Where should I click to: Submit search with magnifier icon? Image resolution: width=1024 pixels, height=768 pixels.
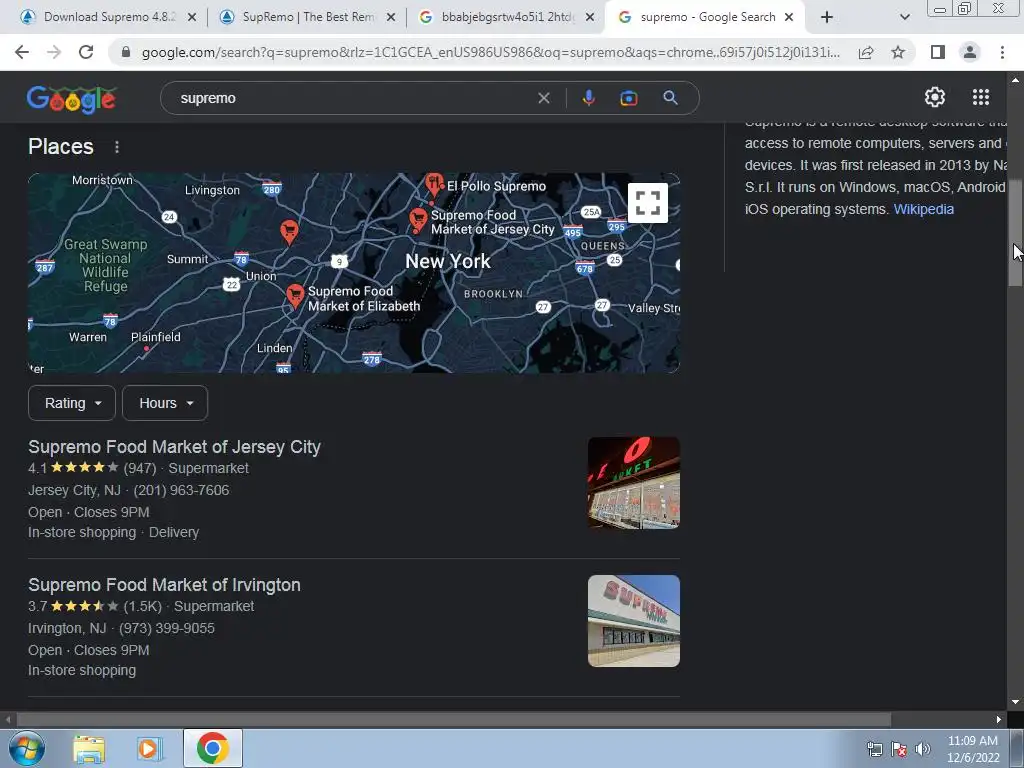(x=670, y=98)
